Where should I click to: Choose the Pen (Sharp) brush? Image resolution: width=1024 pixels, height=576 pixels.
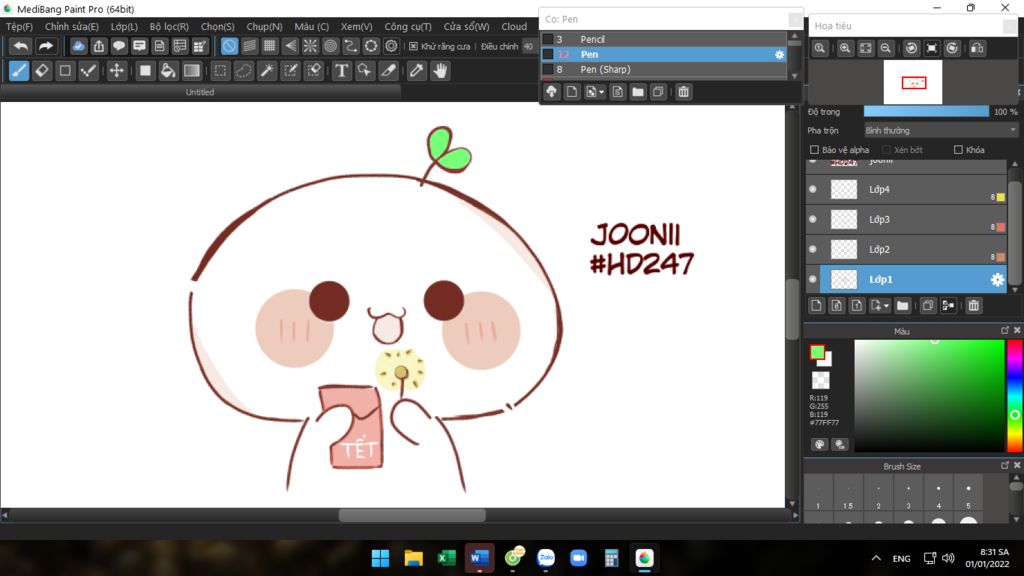click(664, 69)
